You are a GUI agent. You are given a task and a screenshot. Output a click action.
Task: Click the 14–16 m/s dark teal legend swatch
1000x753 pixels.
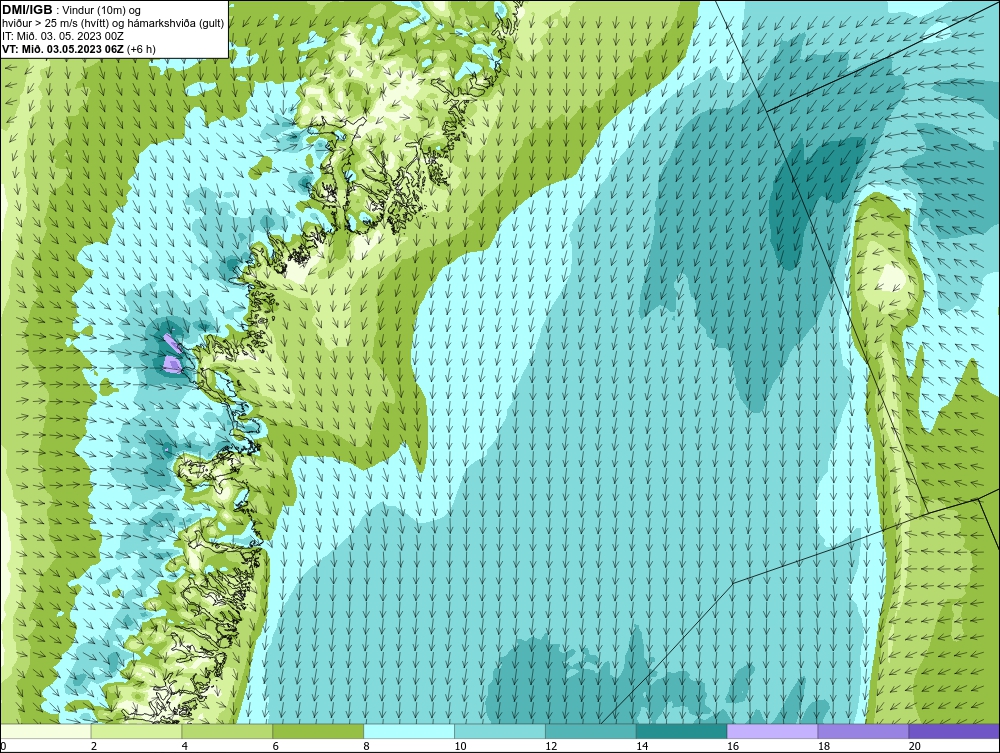[x=682, y=731]
